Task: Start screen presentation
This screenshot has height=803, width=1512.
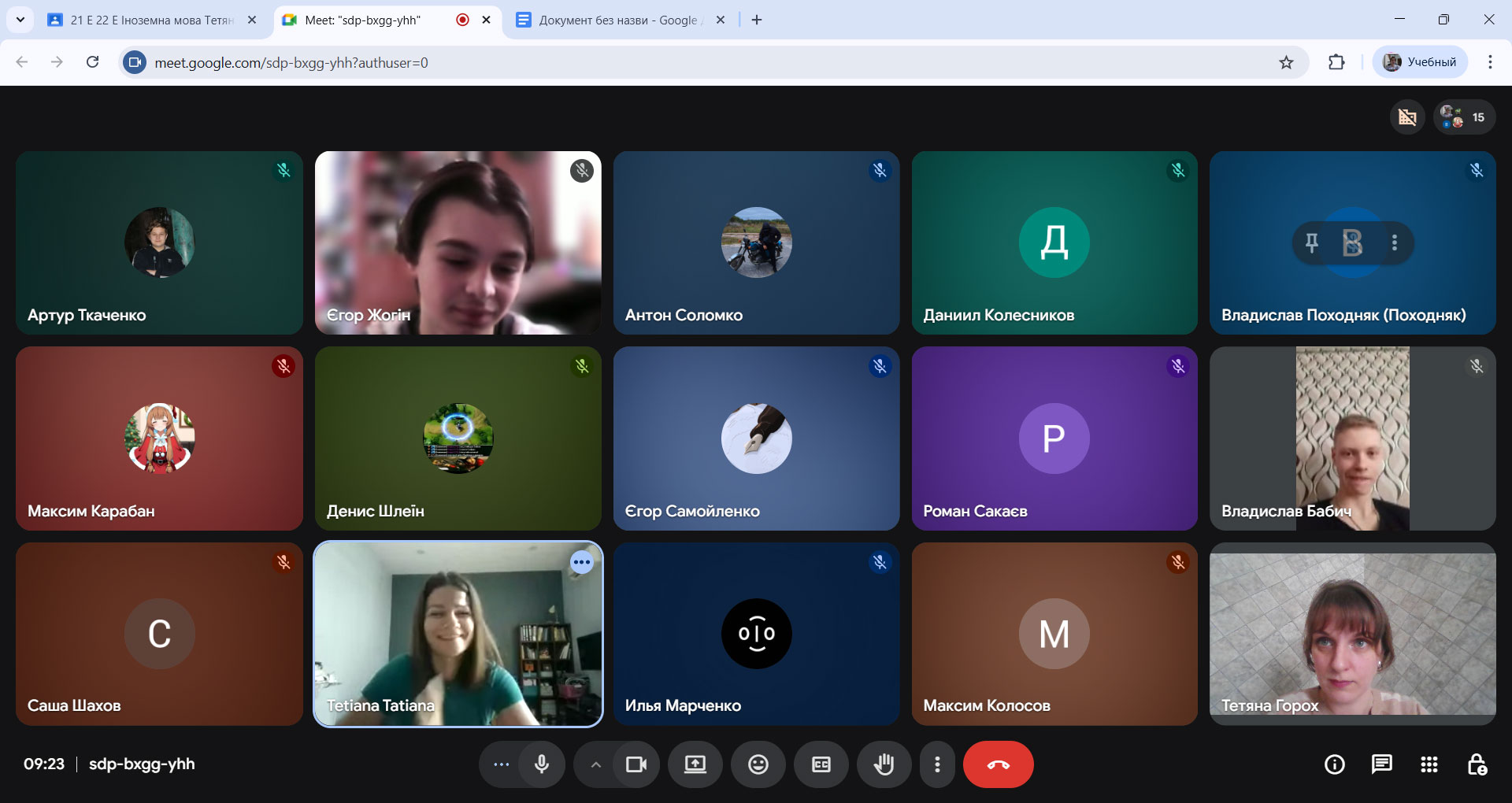Action: pos(695,764)
